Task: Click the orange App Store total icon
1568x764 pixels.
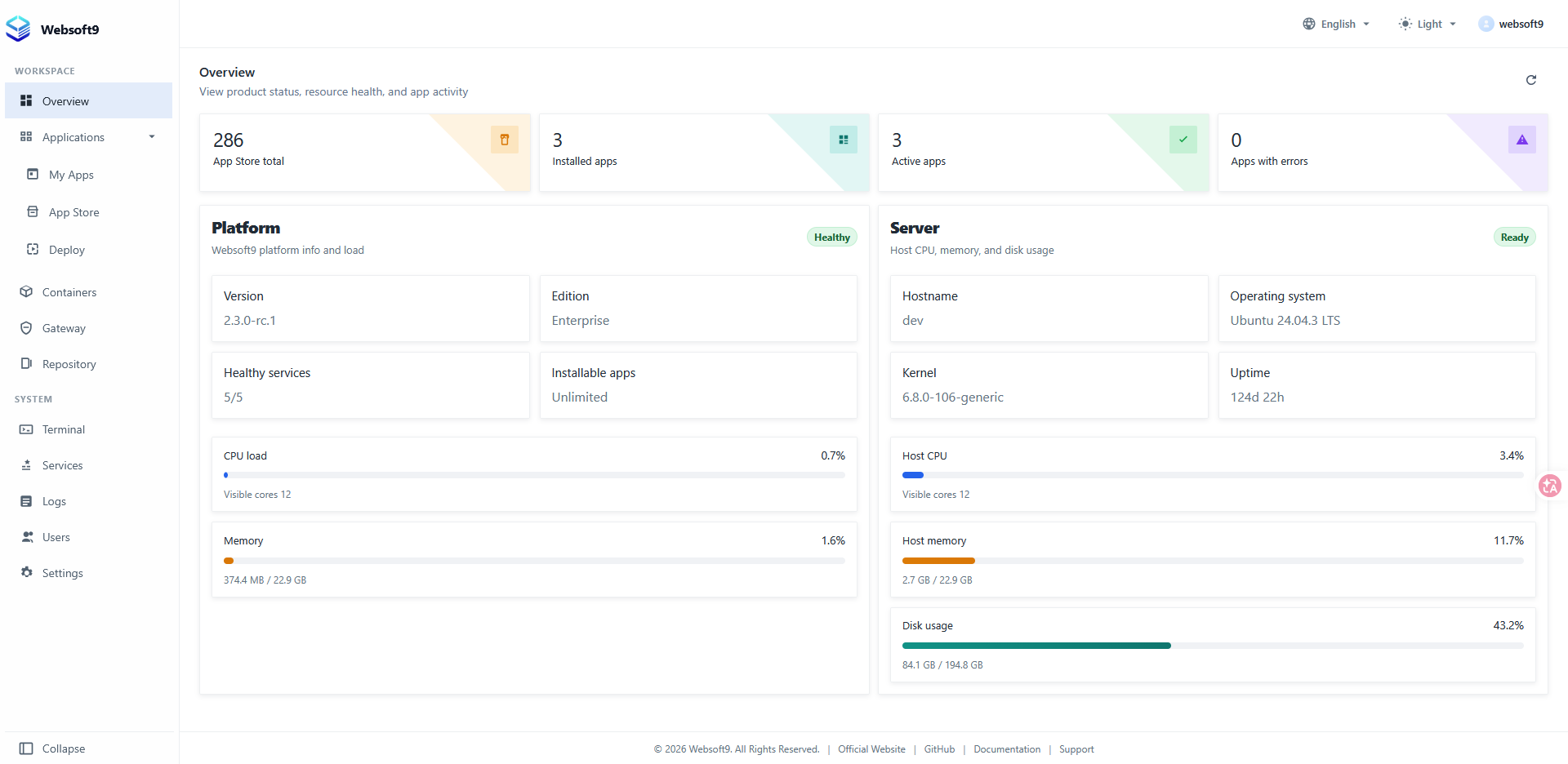Action: pos(505,140)
